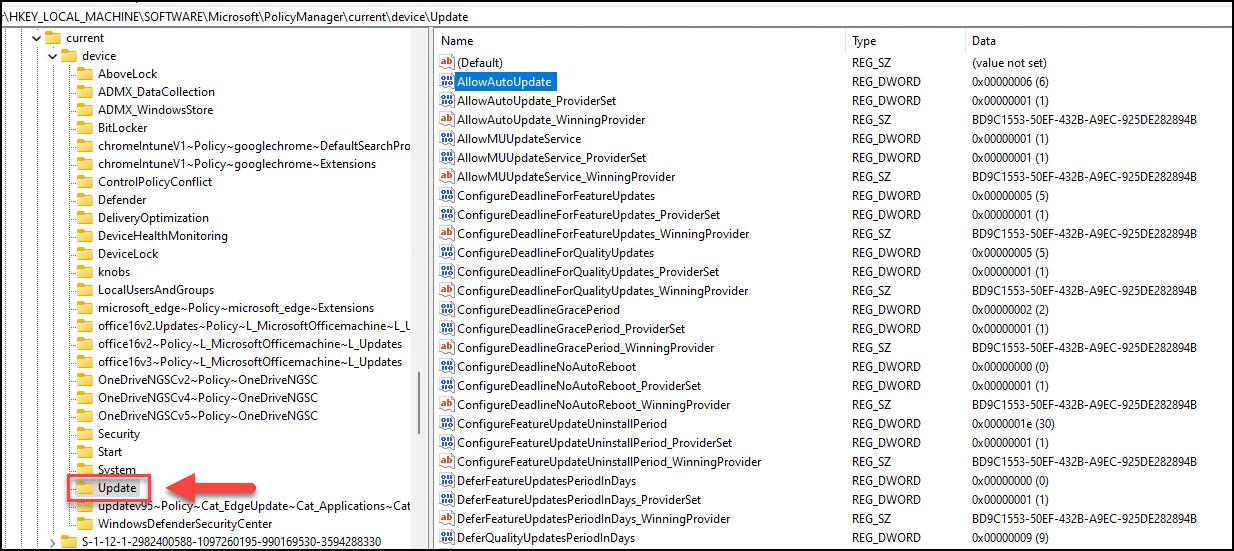Click the icon of ConfigureDeadlineGracePeriod
The width and height of the screenshot is (1234, 551).
(447, 310)
